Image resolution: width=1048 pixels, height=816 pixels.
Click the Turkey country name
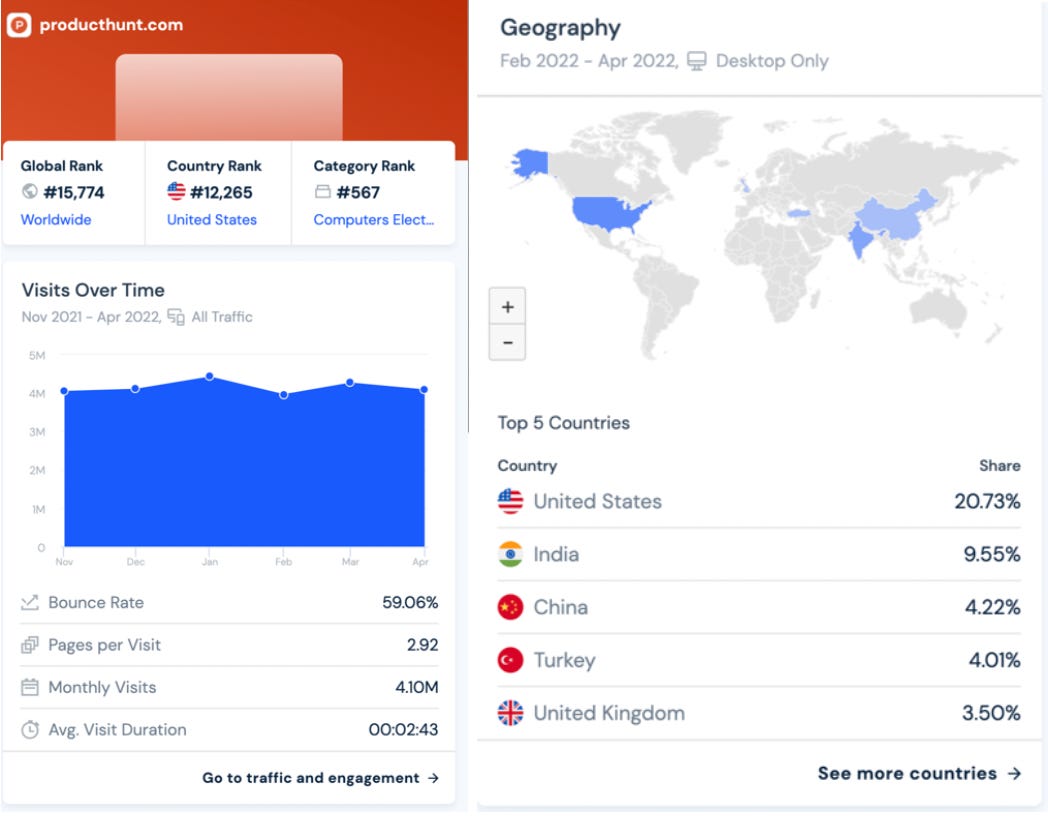[x=564, y=661]
